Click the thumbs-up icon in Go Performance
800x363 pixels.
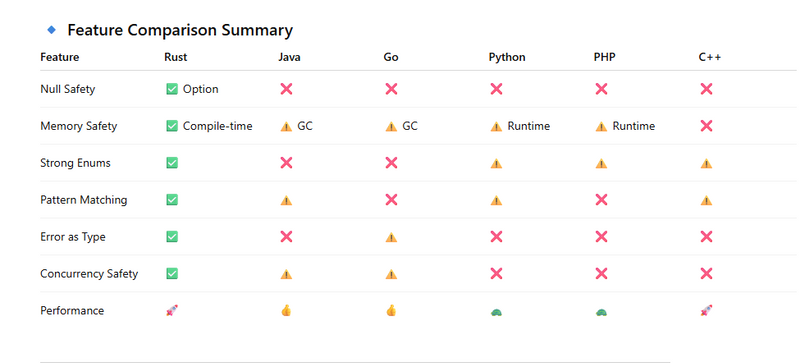(391, 310)
